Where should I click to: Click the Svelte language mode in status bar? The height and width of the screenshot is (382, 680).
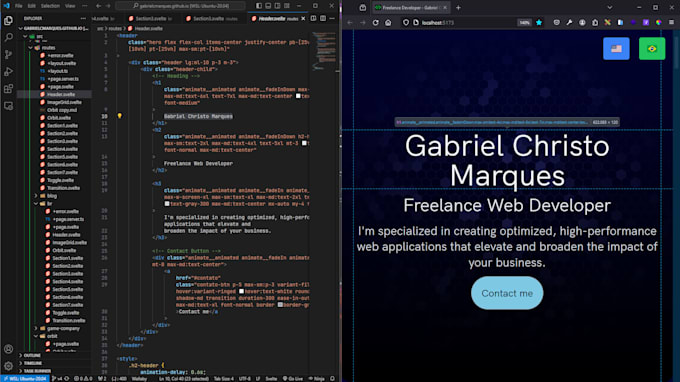[x=271, y=379]
